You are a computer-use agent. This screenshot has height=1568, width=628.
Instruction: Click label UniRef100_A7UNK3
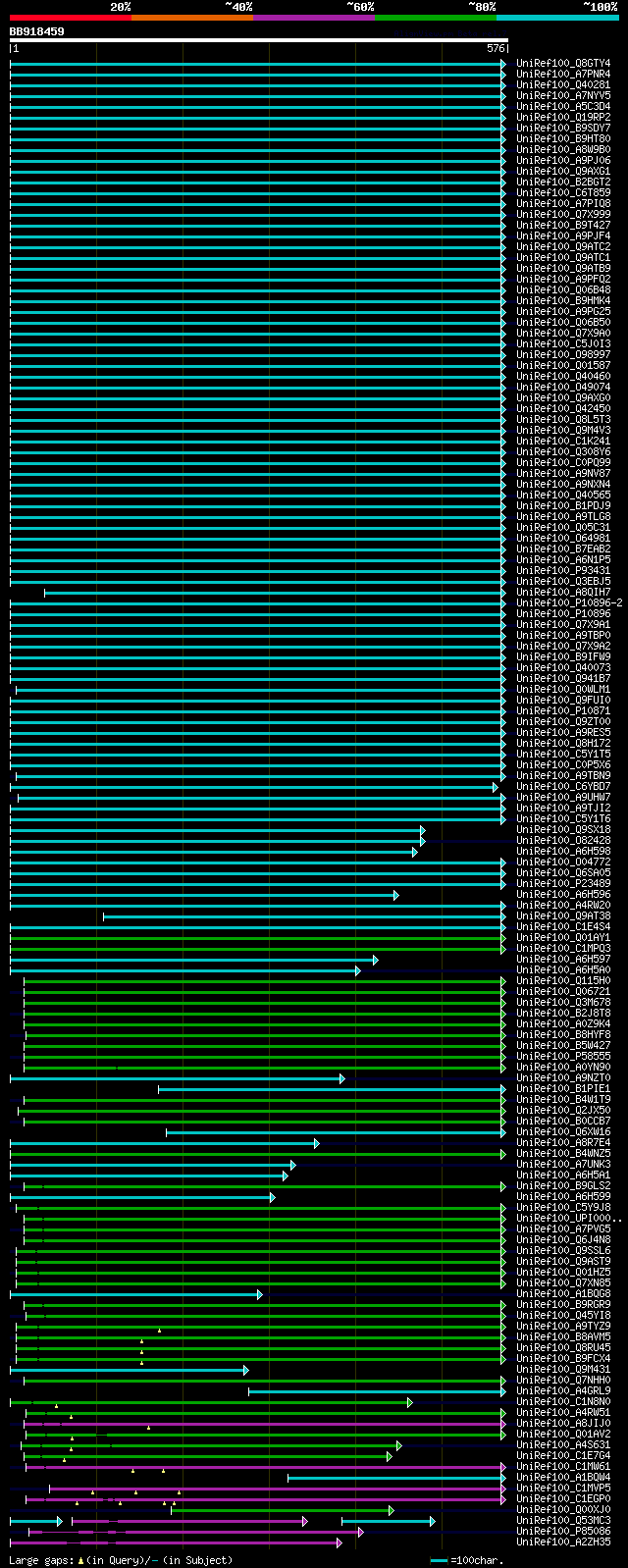pyautogui.click(x=563, y=1165)
